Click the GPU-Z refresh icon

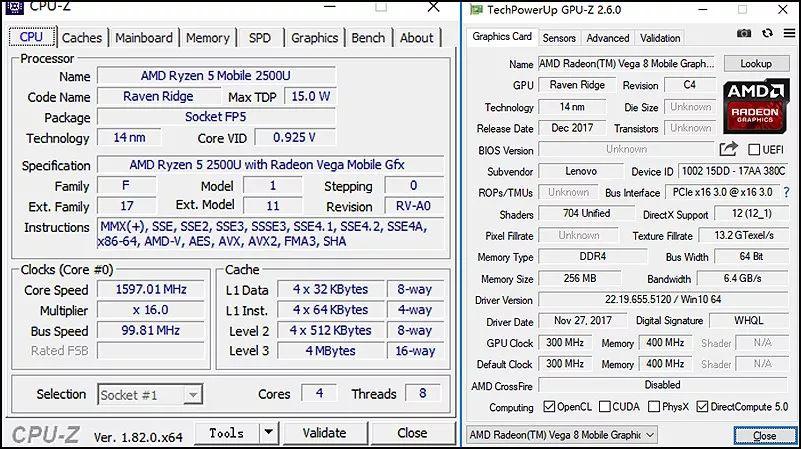coord(767,33)
